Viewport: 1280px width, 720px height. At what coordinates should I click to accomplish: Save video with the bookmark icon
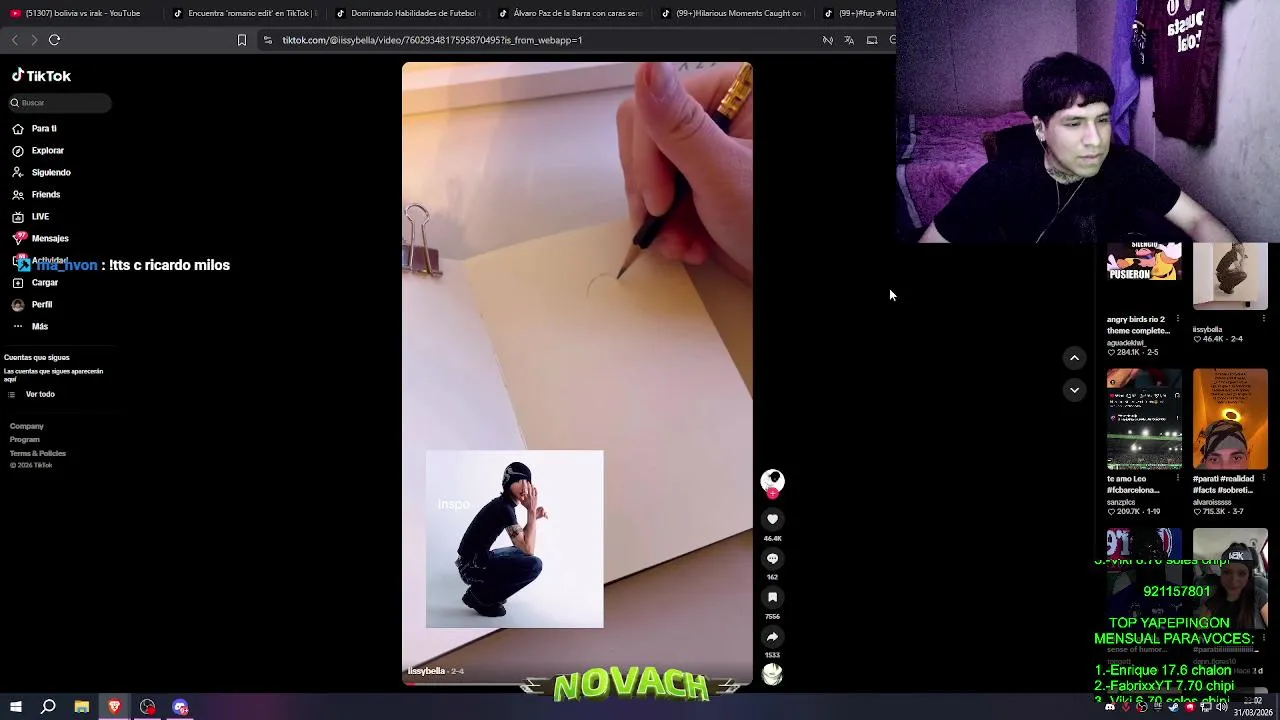click(772, 597)
